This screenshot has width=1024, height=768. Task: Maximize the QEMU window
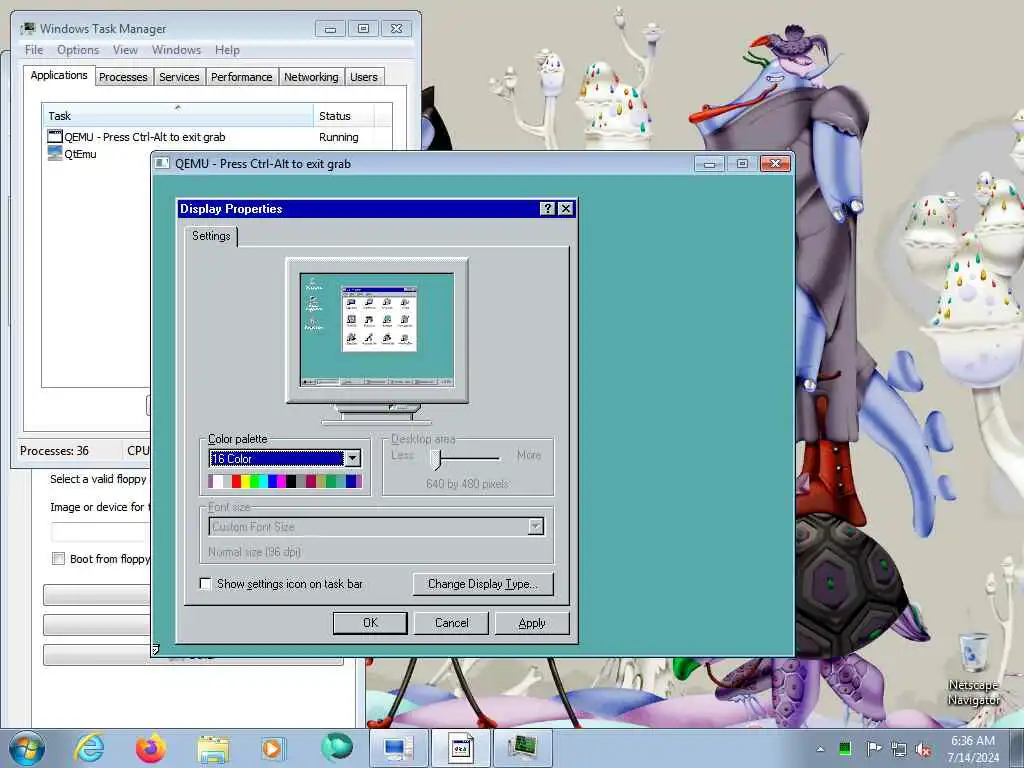tap(742, 163)
